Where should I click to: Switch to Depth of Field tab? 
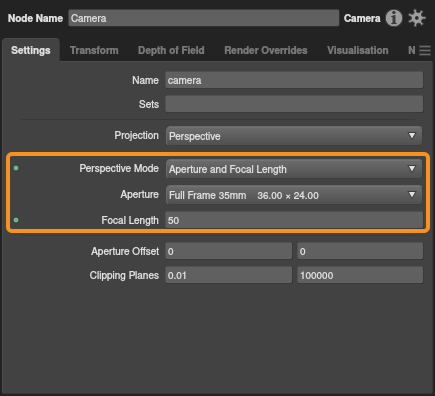[171, 50]
